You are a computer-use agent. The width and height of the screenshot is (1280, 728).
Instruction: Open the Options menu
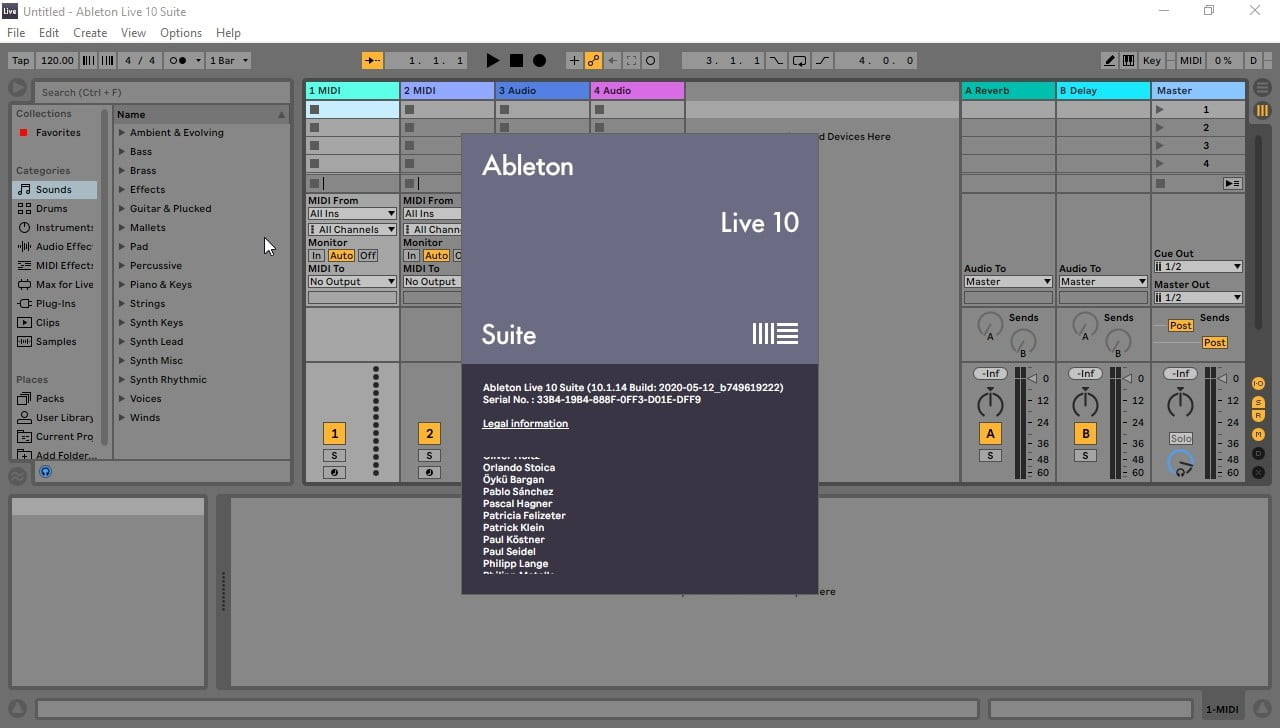click(x=181, y=33)
